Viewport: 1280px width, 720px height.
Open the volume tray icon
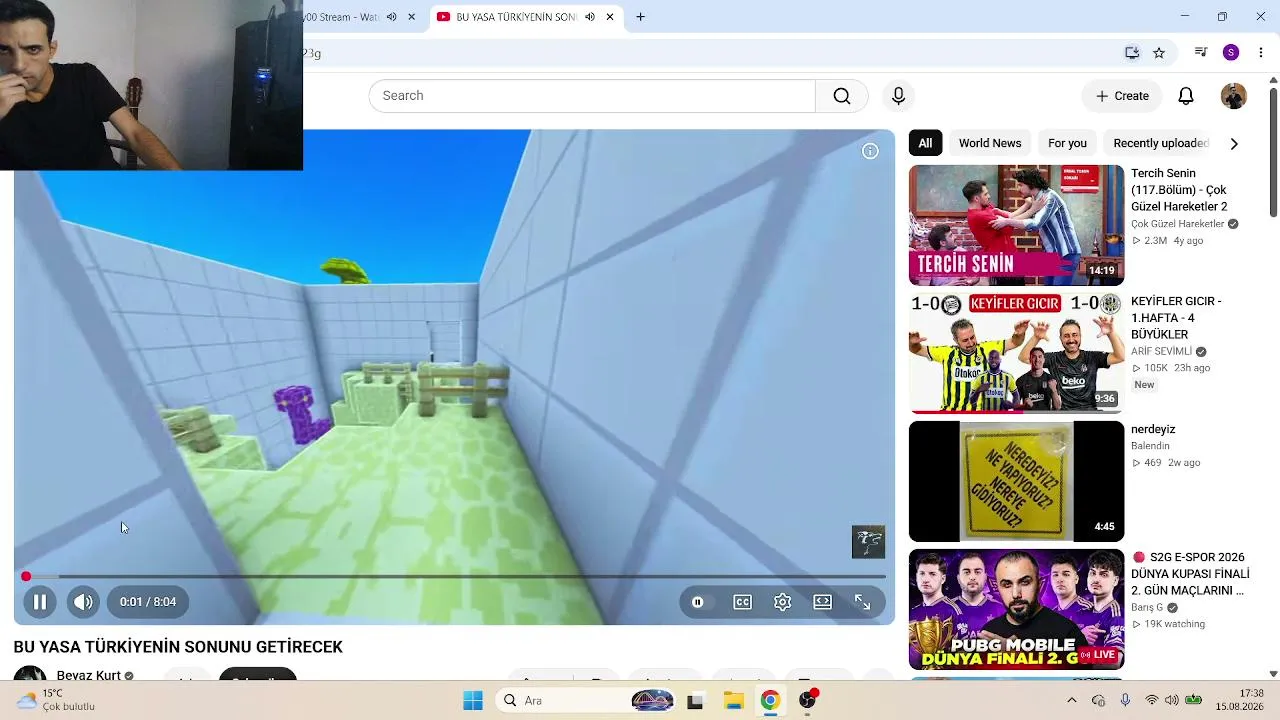(1172, 700)
